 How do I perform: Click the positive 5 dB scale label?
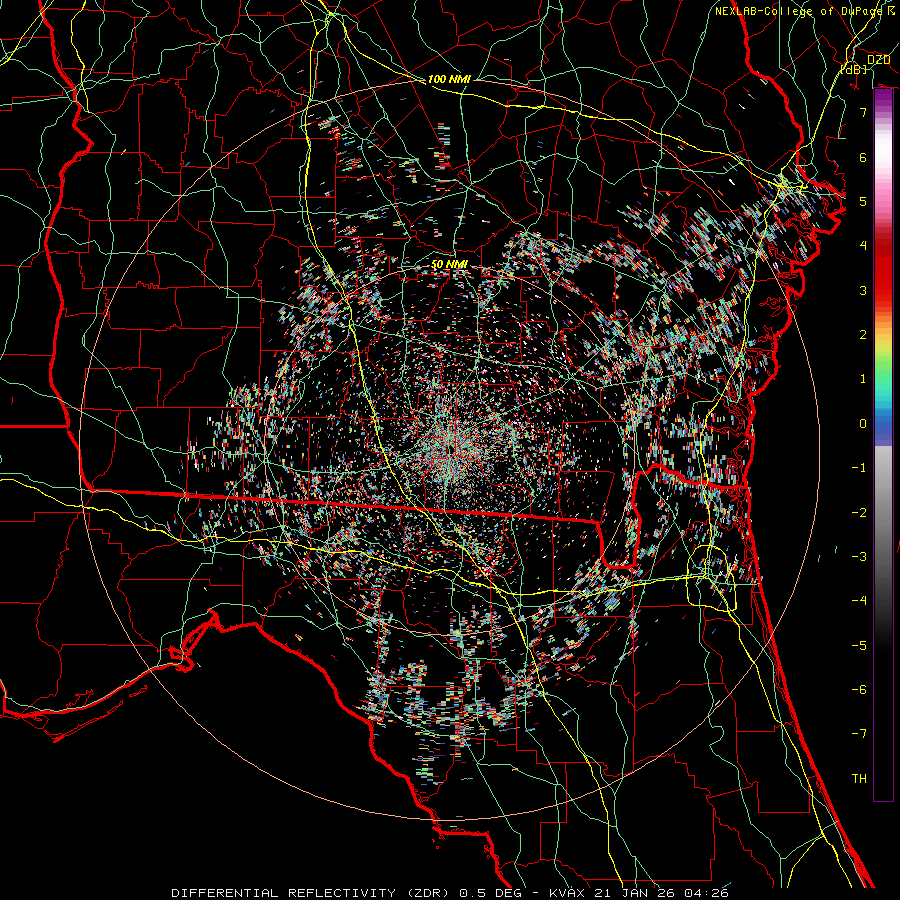click(x=863, y=201)
